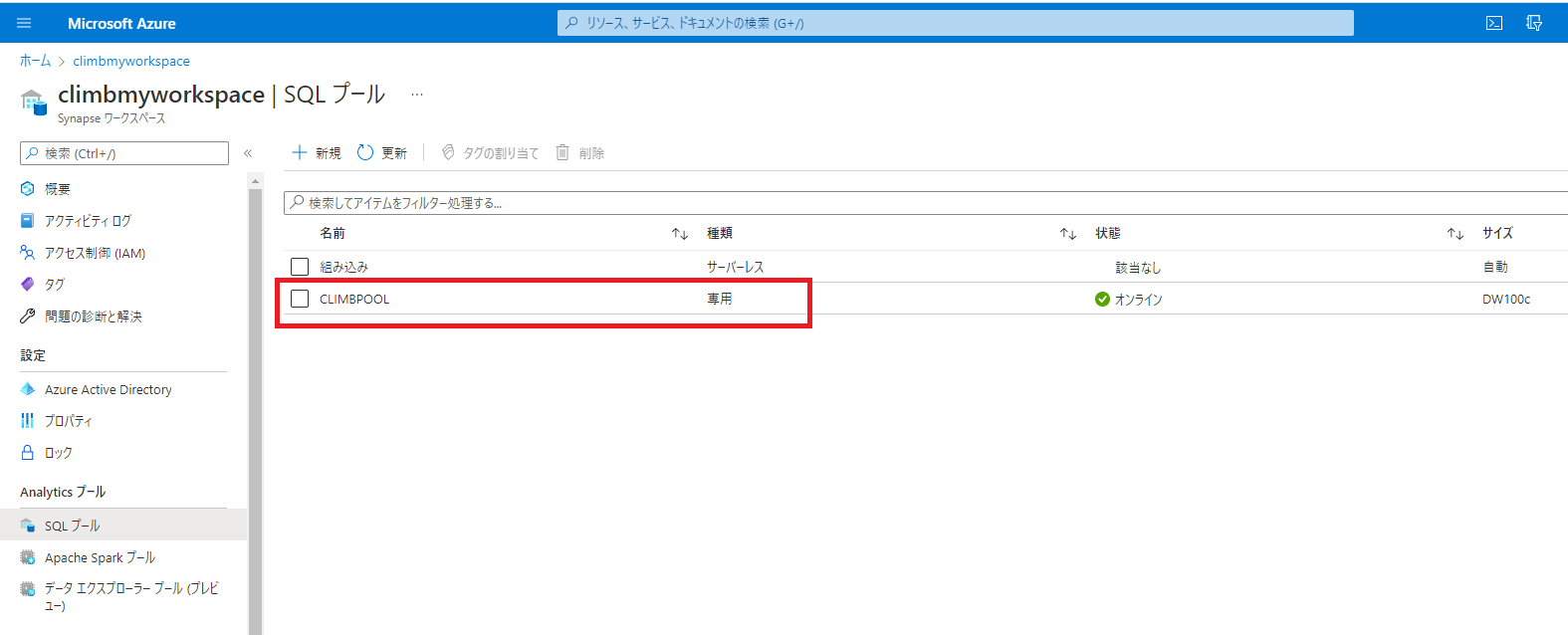The width and height of the screenshot is (1568, 635).
Task: Sort the table by the 名前 column arrows
Action: click(680, 234)
